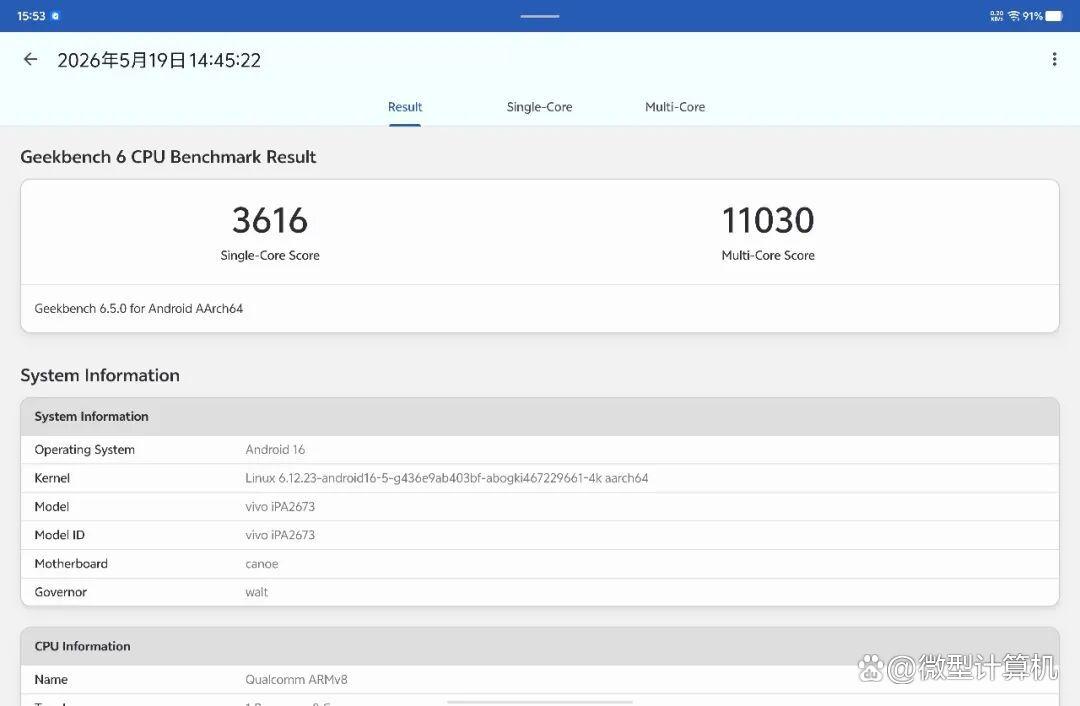Select the Motherboard row label
Image resolution: width=1080 pixels, height=706 pixels.
(x=71, y=563)
